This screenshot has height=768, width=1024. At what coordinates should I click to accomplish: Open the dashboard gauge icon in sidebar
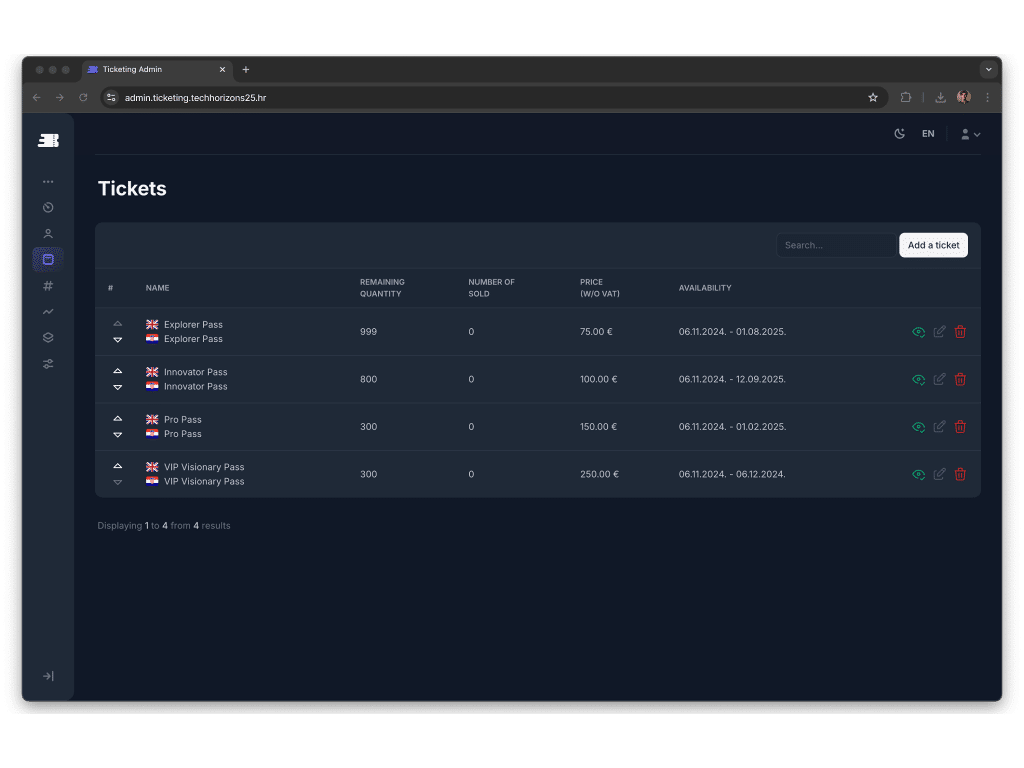point(48,208)
